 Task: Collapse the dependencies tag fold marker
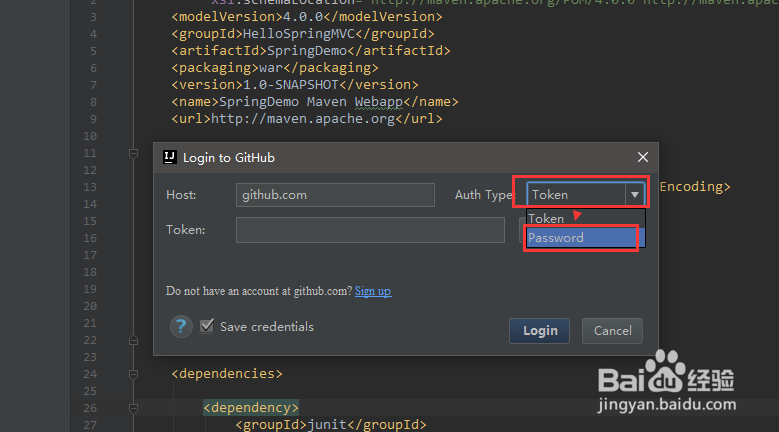coord(133,373)
